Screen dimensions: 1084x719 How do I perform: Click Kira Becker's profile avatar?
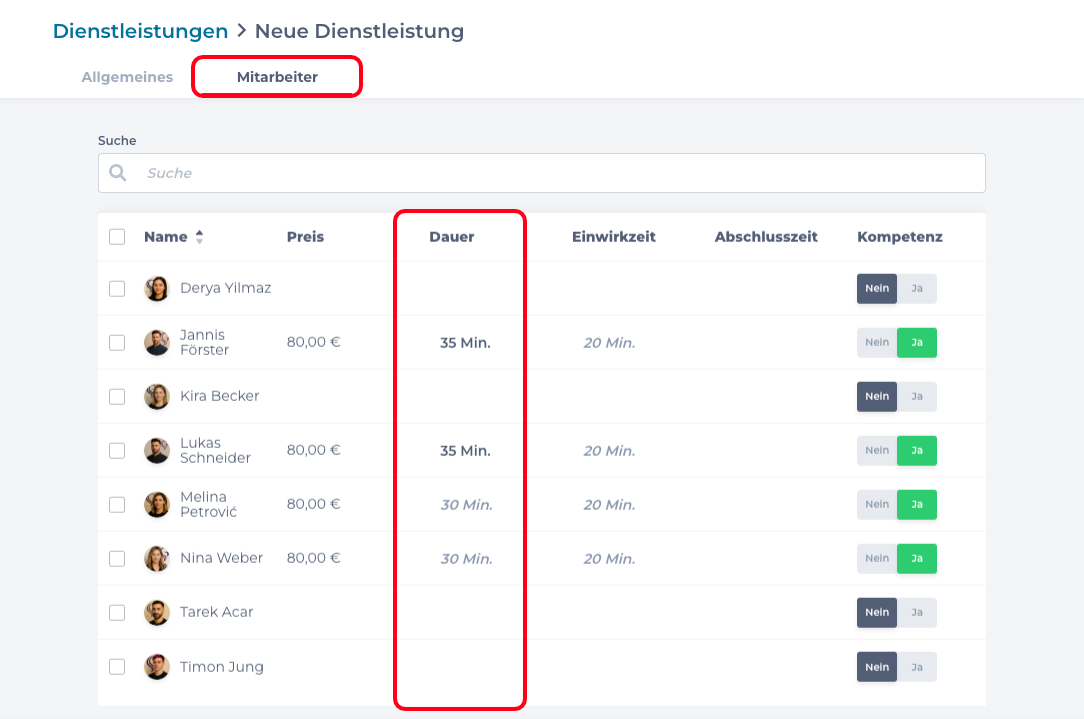tap(157, 397)
